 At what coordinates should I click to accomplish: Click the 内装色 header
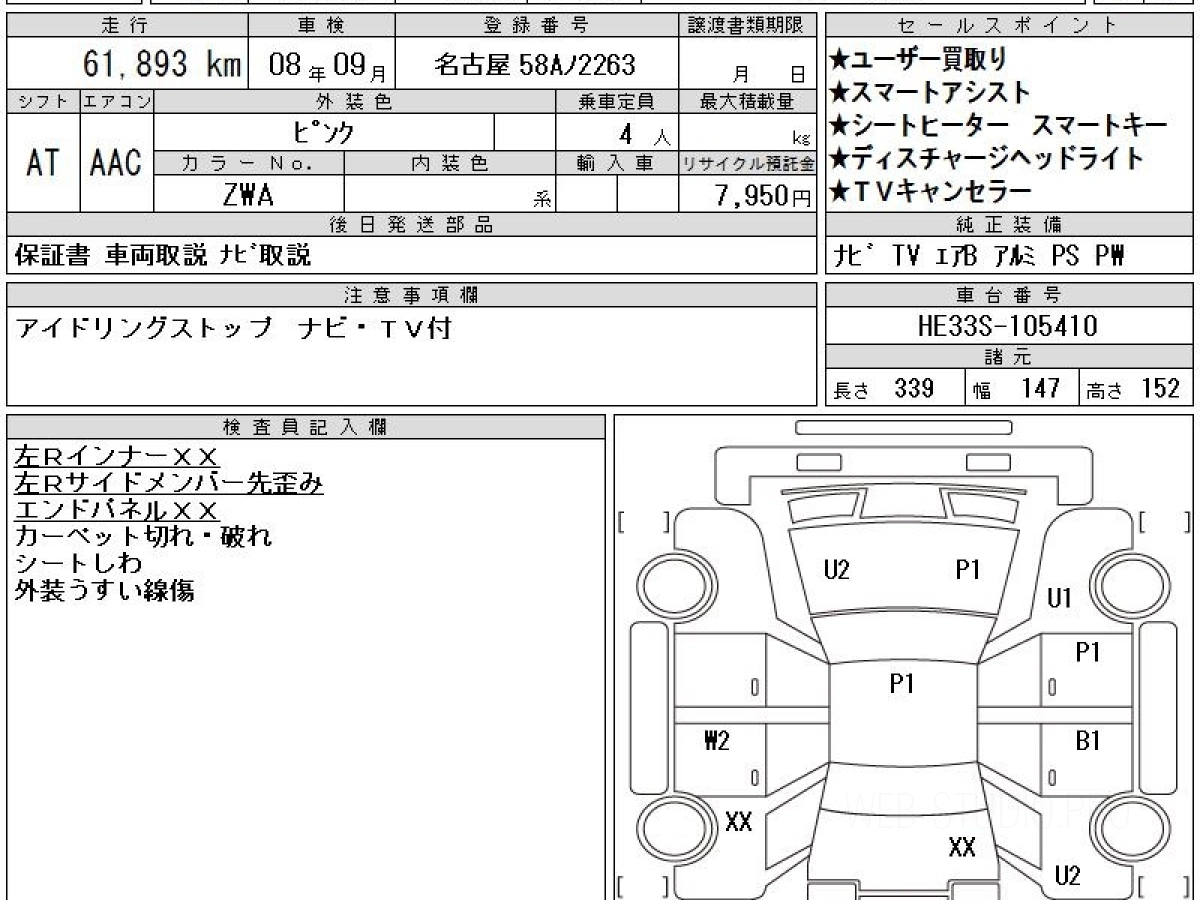pos(450,163)
